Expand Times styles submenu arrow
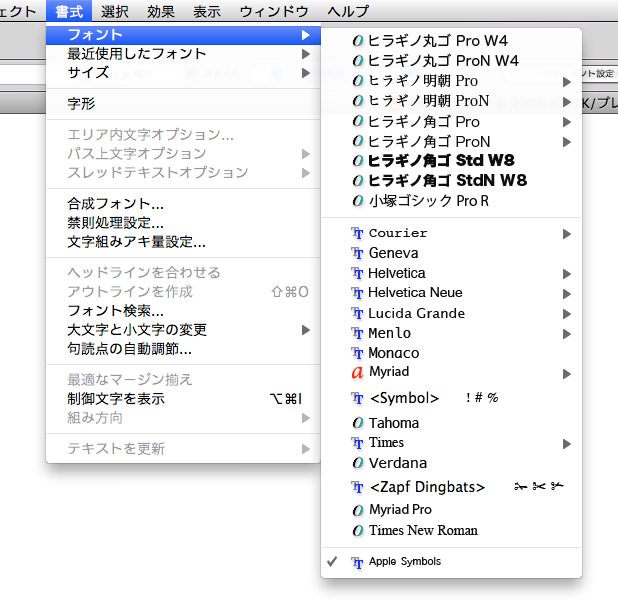Screen dimensions: 618x615 (567, 444)
